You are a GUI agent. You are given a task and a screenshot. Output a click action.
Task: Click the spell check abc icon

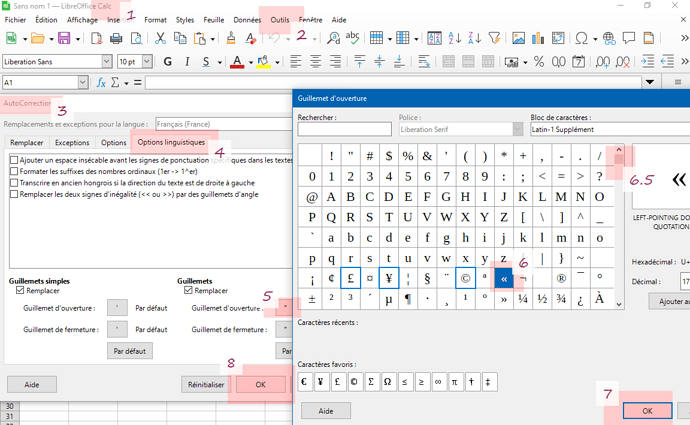click(352, 38)
